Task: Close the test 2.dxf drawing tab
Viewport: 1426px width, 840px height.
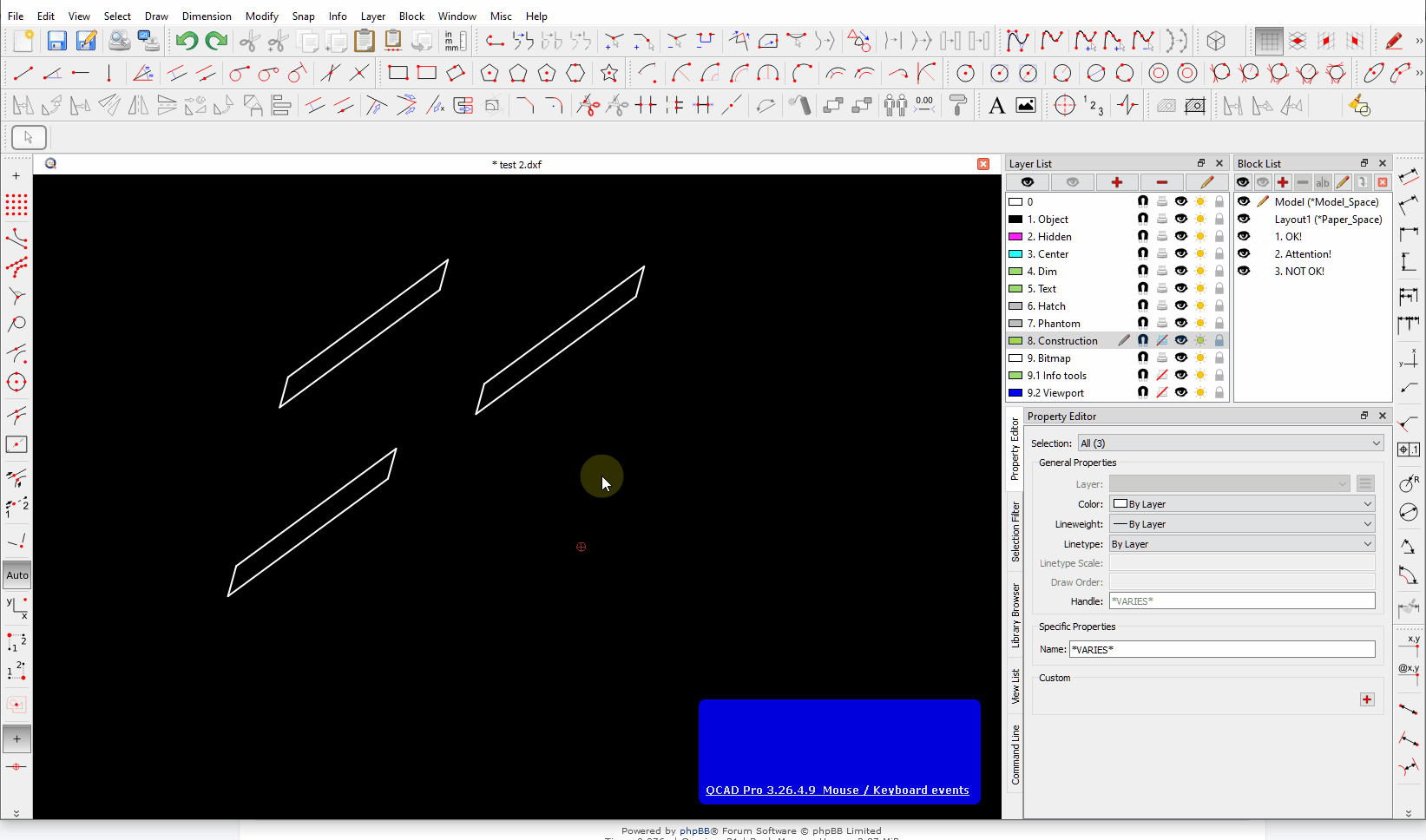Action: [983, 164]
